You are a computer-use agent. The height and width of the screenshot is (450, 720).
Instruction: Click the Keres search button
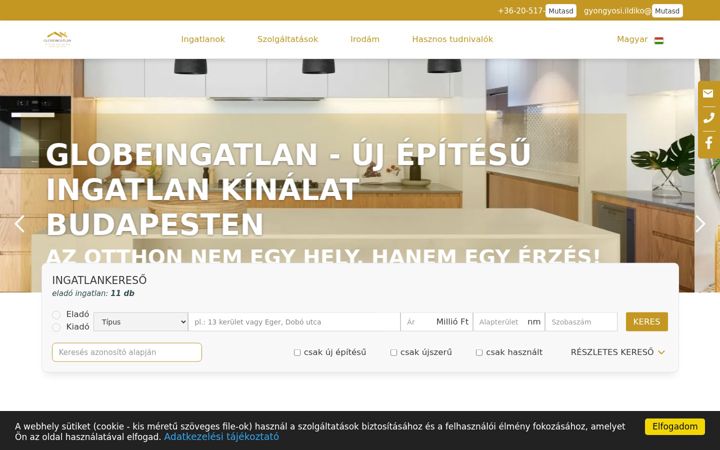point(647,321)
